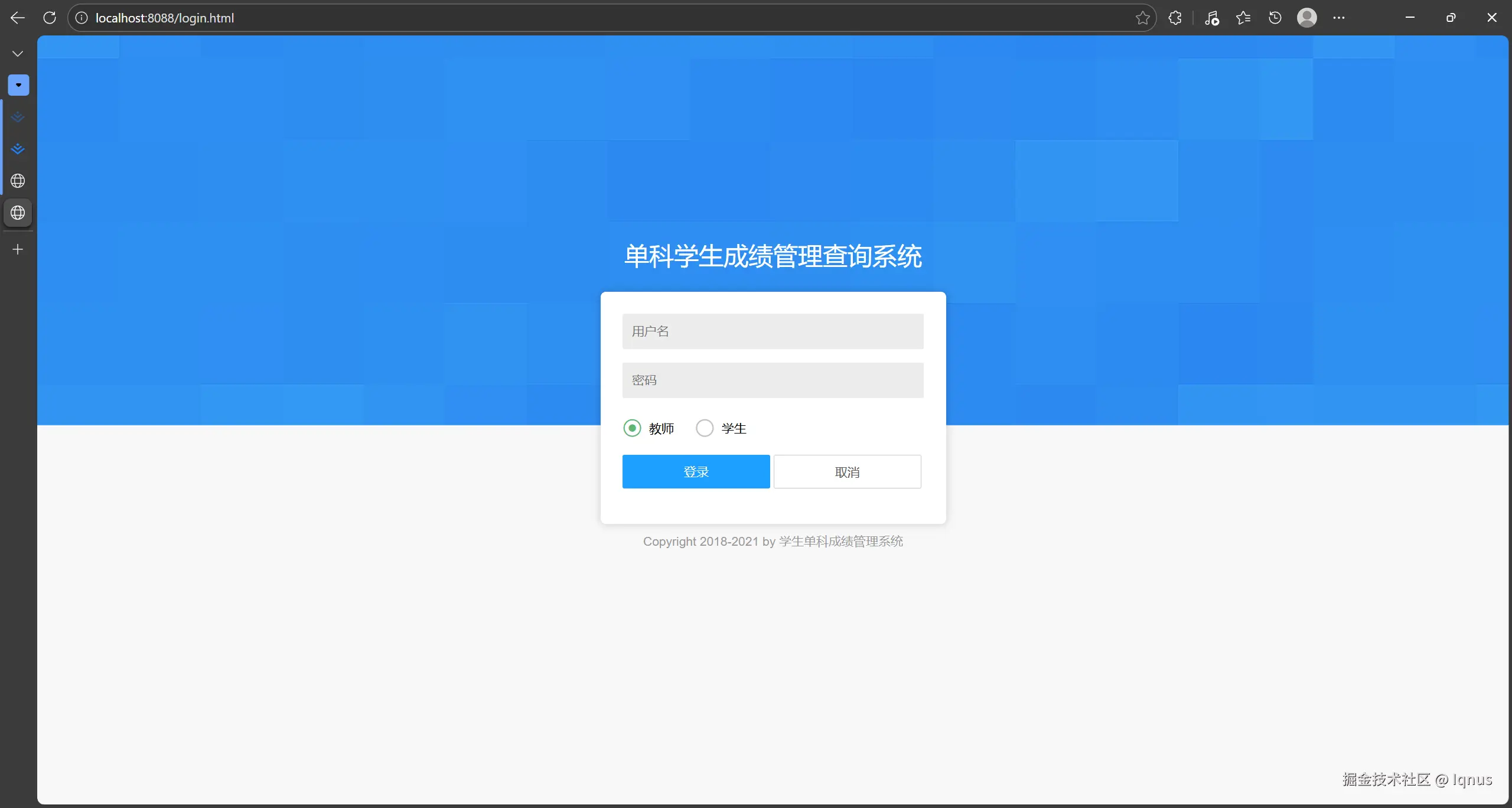Viewport: 1512px width, 808px height.
Task: Switch to the upper globe tab in the sidebar
Action: click(18, 181)
